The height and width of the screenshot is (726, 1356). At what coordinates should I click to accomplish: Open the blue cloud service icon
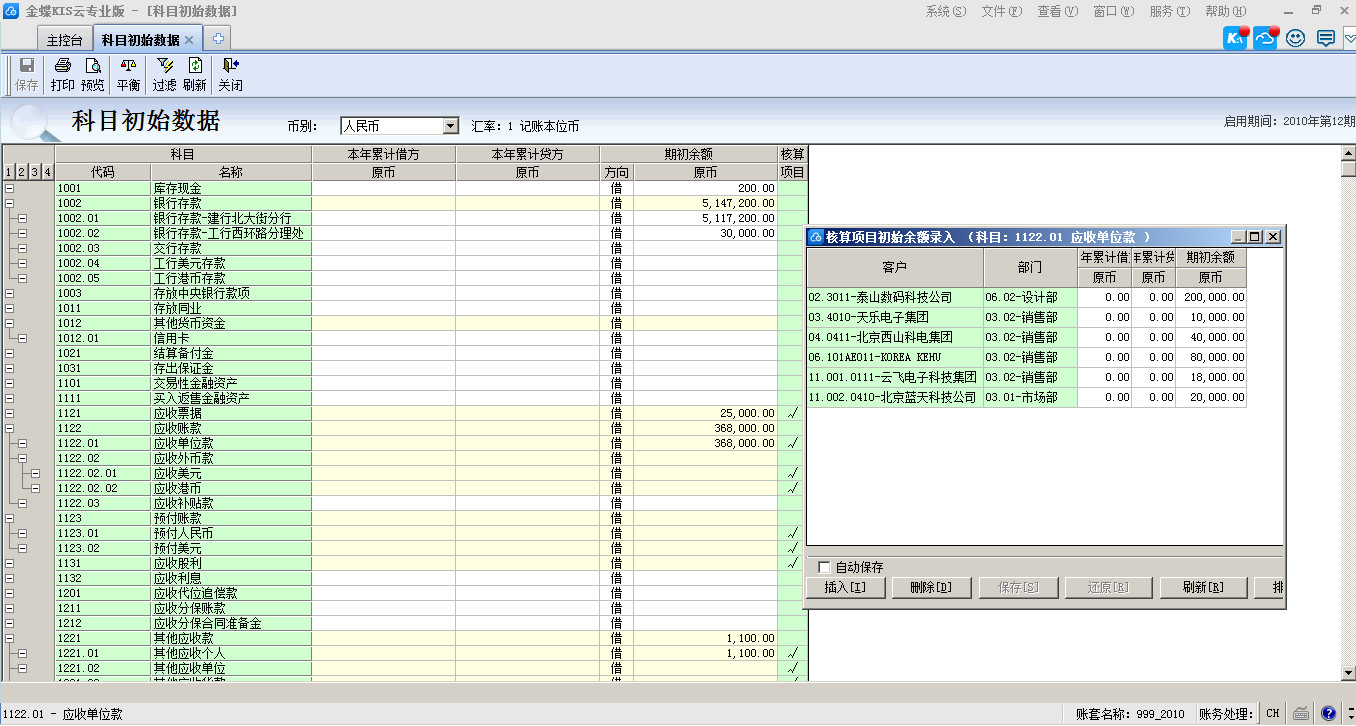pos(1266,39)
